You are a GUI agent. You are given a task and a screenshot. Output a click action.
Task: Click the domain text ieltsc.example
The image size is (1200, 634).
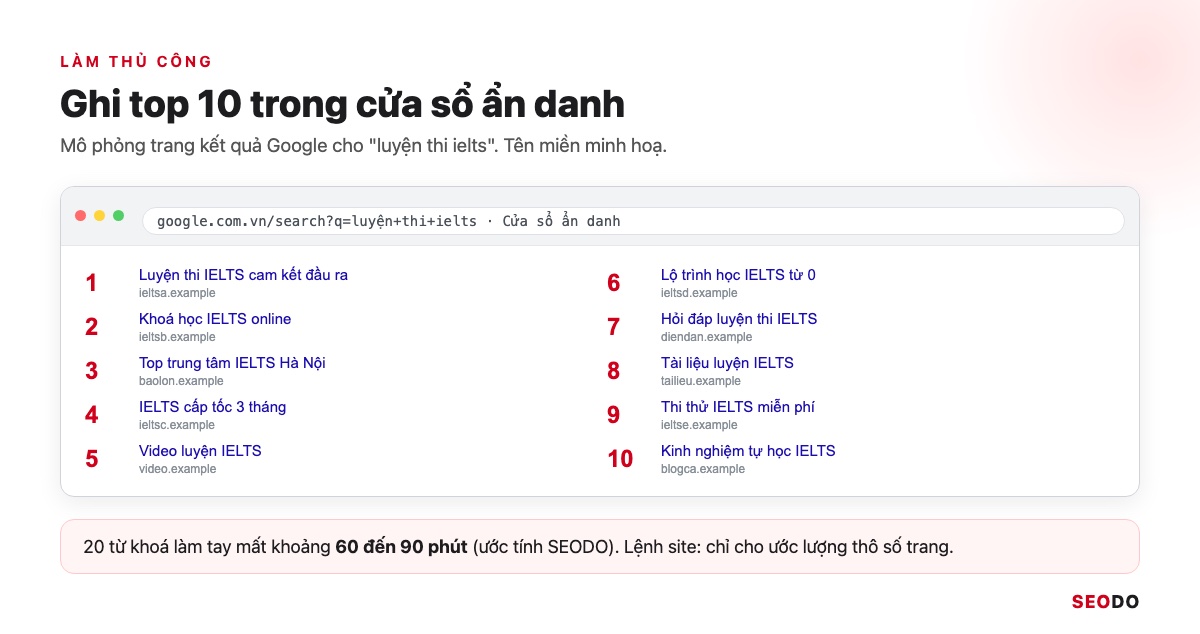pyautogui.click(x=177, y=425)
